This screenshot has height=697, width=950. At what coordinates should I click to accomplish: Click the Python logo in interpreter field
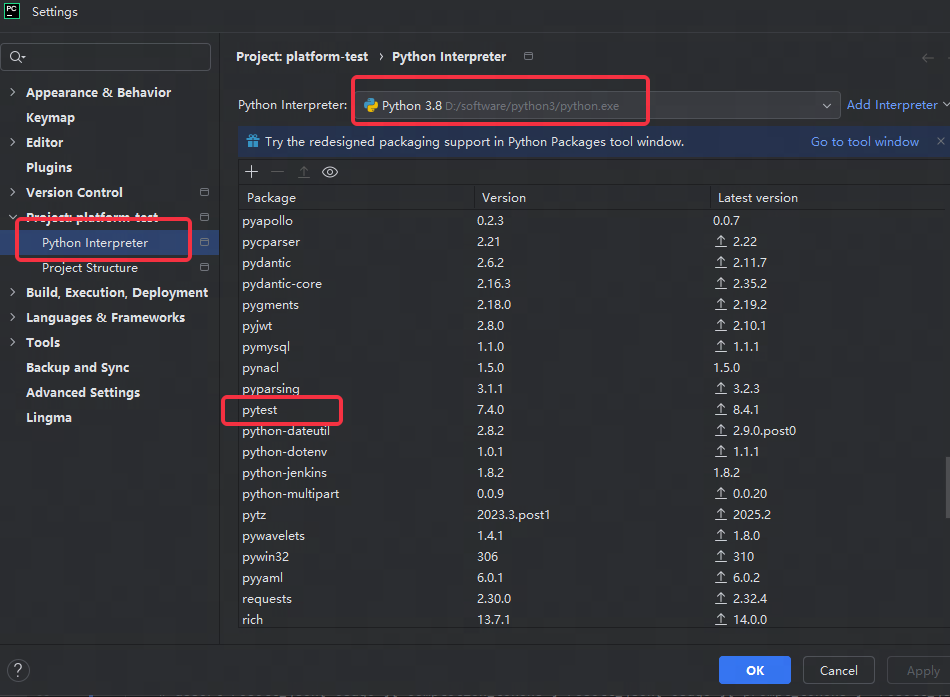pyautogui.click(x=371, y=105)
